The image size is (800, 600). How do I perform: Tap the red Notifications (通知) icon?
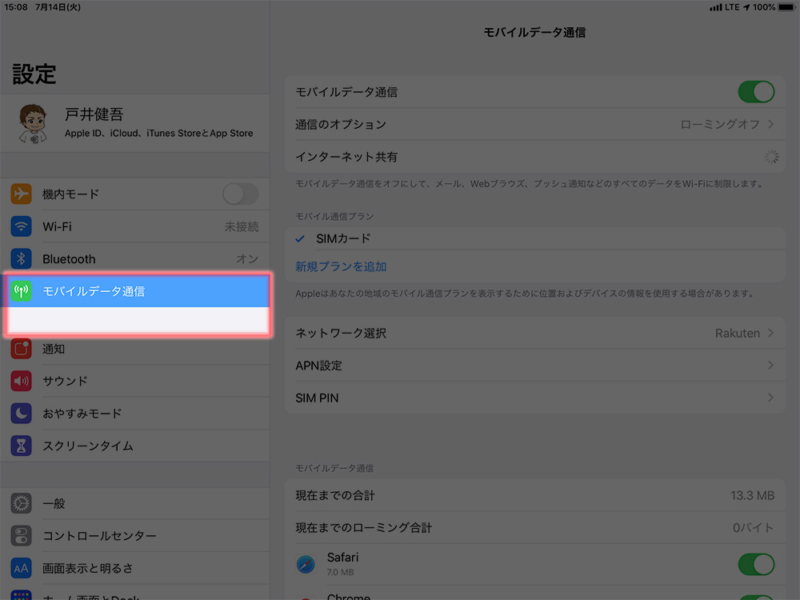tap(21, 349)
